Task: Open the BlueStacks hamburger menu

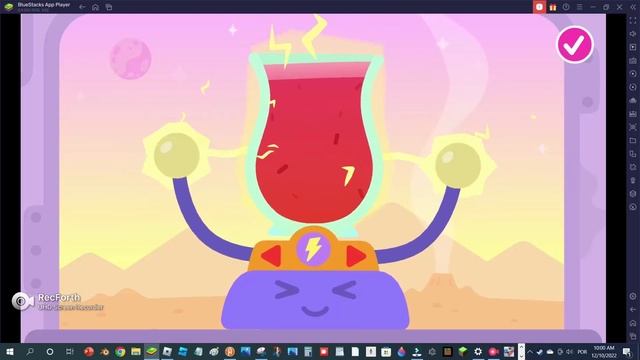Action: click(x=580, y=7)
